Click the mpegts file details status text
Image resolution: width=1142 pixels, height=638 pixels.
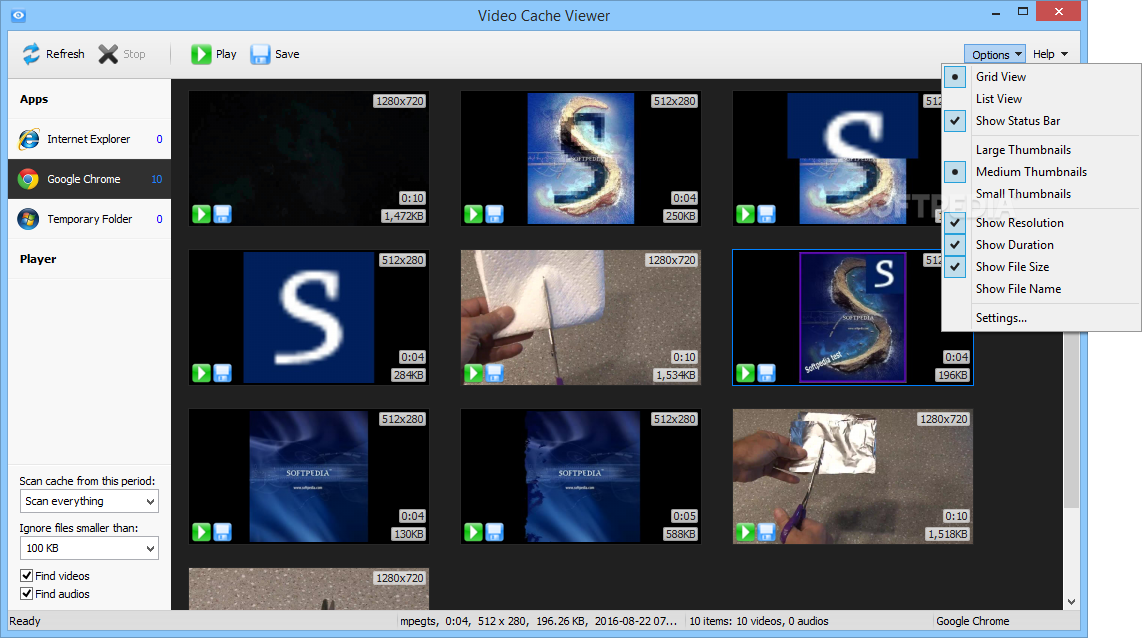[538, 621]
